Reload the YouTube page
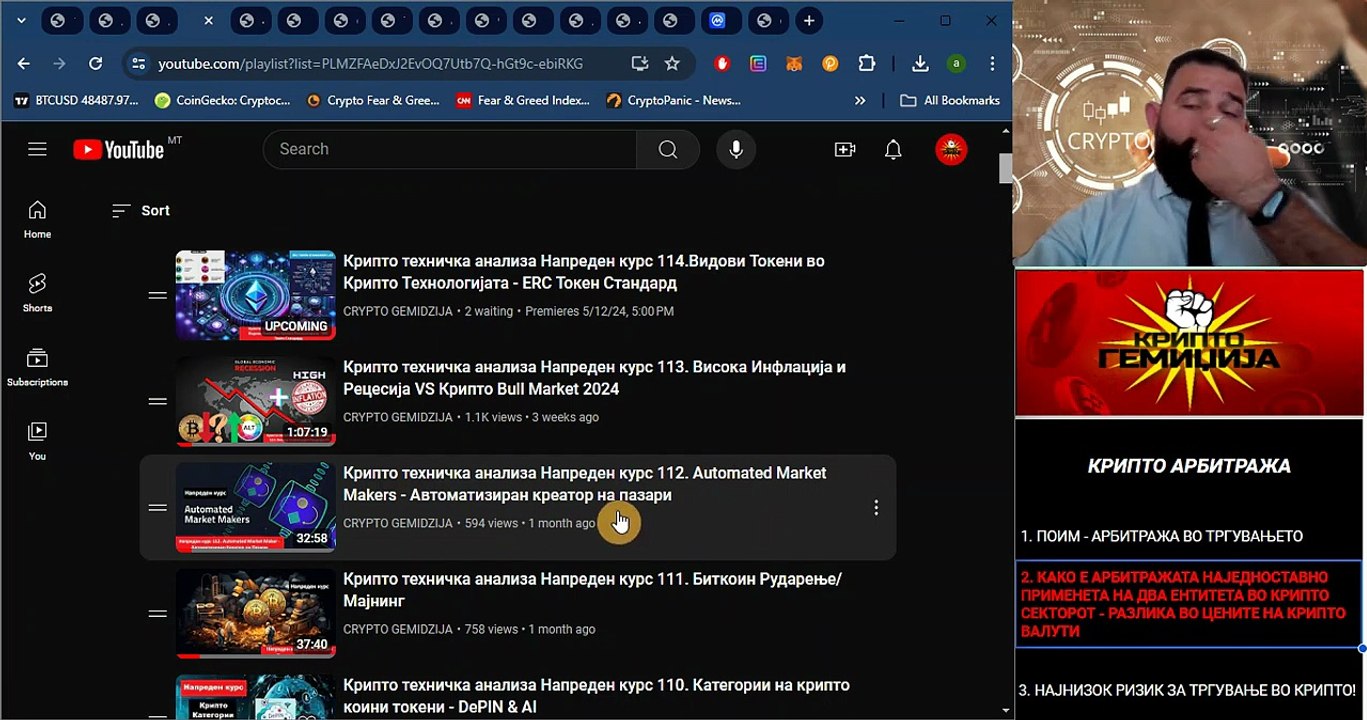Image resolution: width=1367 pixels, height=720 pixels. (x=95, y=63)
